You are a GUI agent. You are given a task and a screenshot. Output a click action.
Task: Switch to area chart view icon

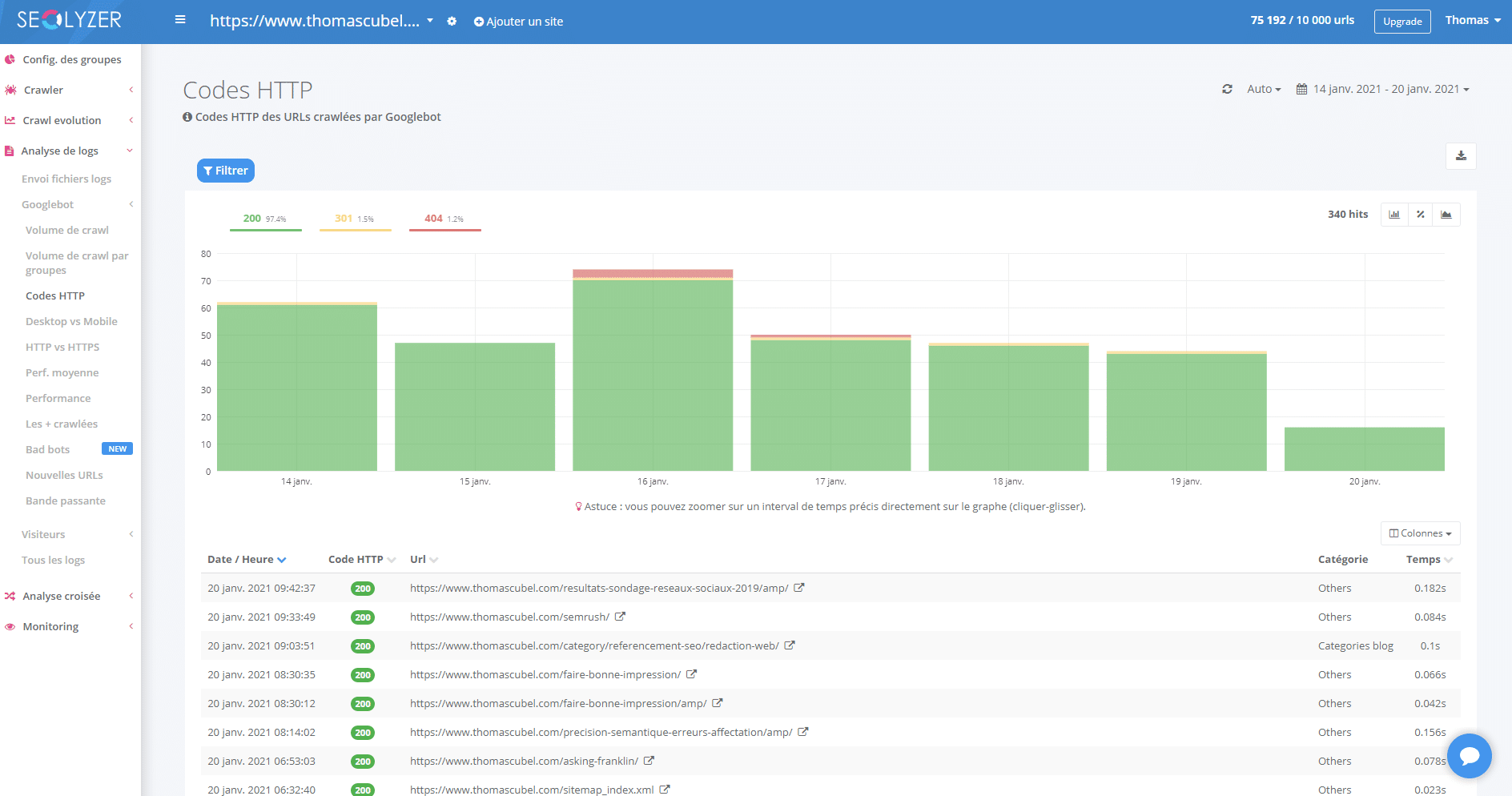point(1446,215)
